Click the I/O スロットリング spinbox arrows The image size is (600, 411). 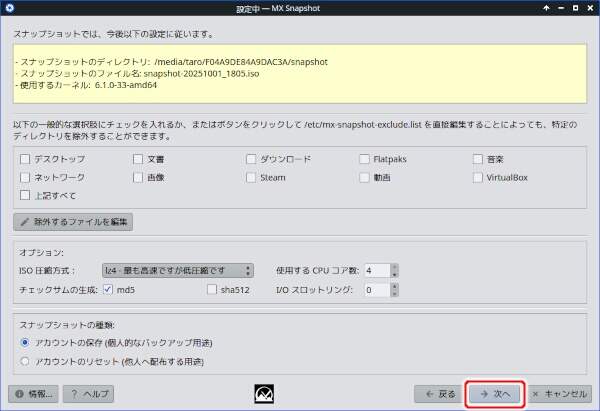click(395, 290)
